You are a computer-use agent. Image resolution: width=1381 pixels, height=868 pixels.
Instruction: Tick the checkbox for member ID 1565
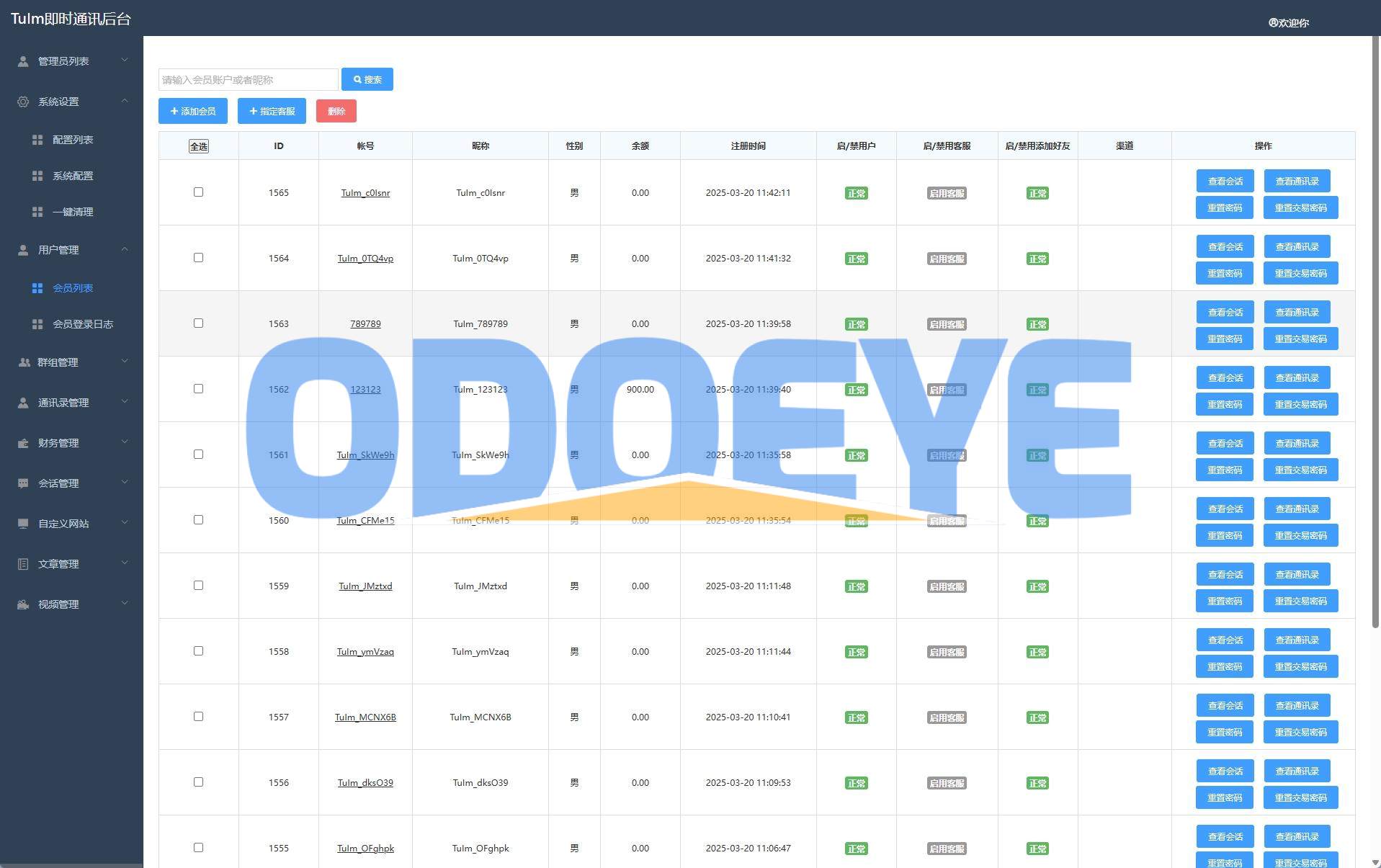(198, 192)
